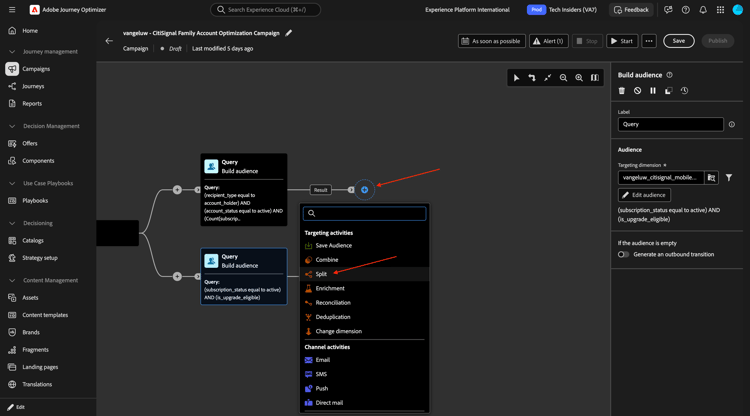Click the Label info icon
Image resolution: width=750 pixels, height=416 pixels.
pyautogui.click(x=731, y=124)
